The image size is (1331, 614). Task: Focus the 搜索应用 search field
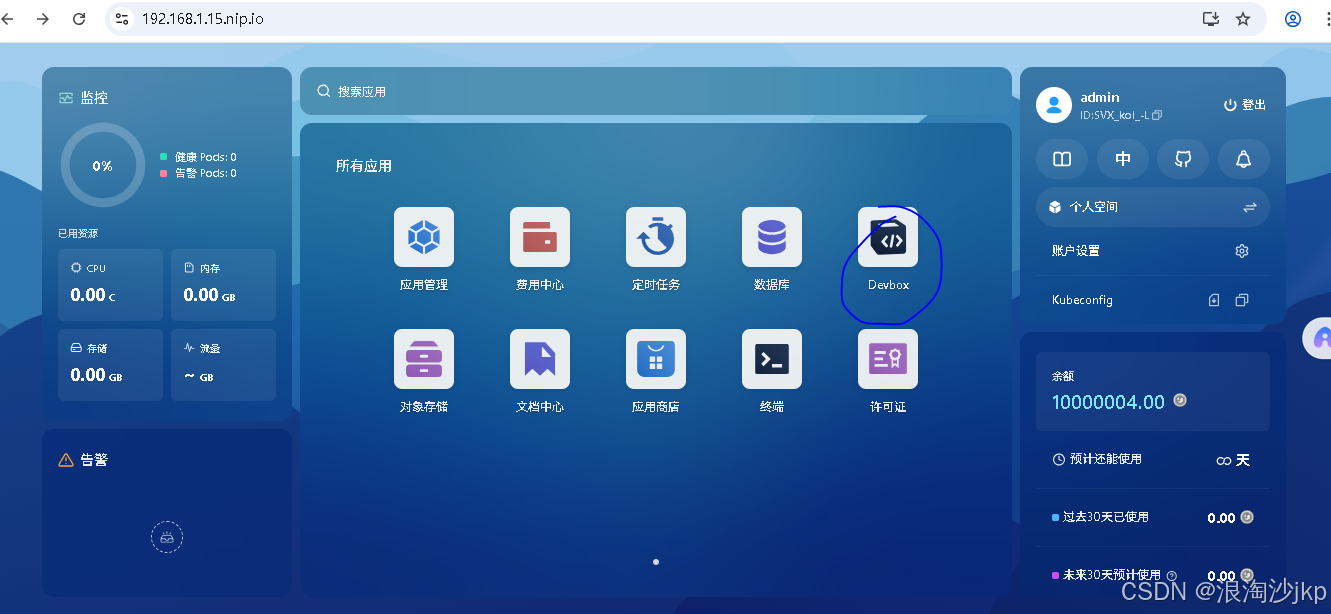click(x=656, y=91)
